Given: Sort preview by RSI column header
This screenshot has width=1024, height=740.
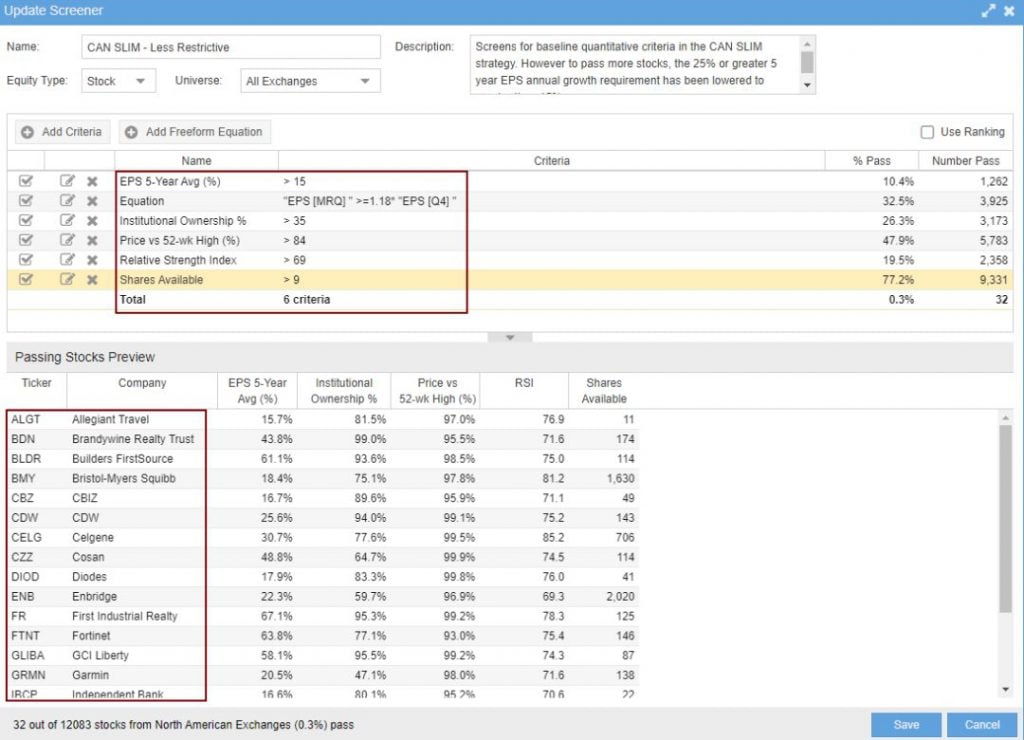Looking at the screenshot, I should [x=524, y=390].
